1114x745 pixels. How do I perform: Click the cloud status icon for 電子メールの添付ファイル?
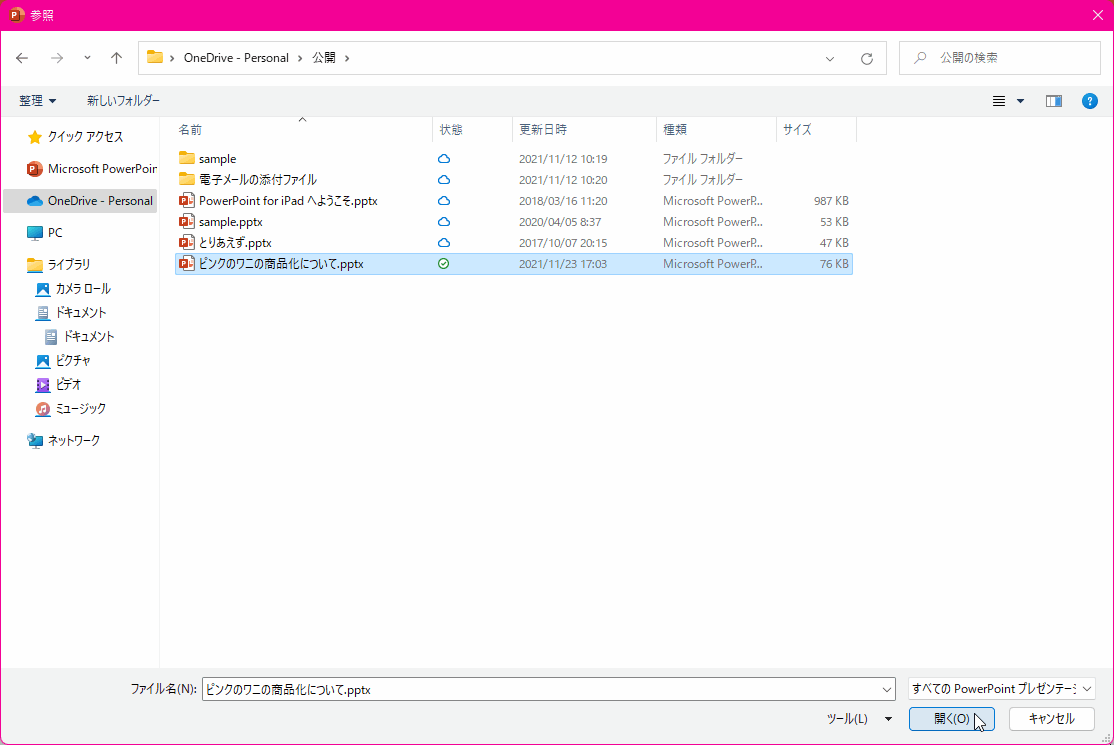click(x=444, y=180)
